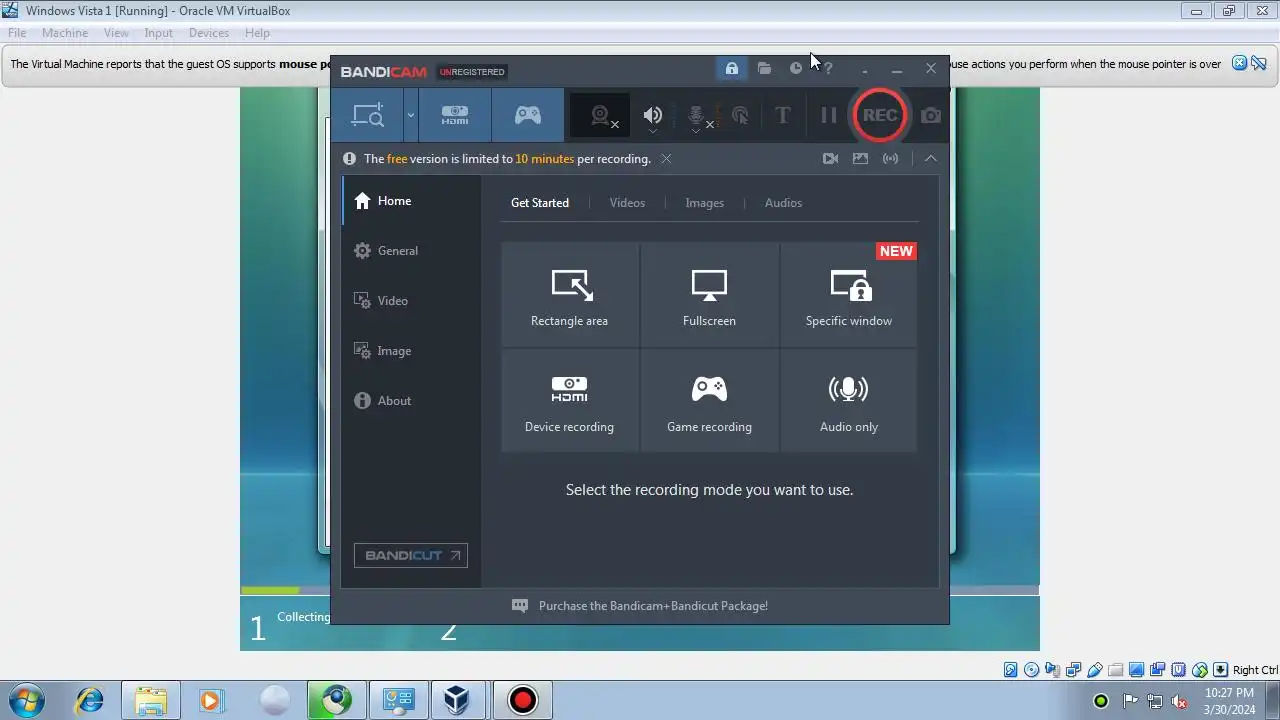Toggle the mouse click effect icon

tap(740, 116)
